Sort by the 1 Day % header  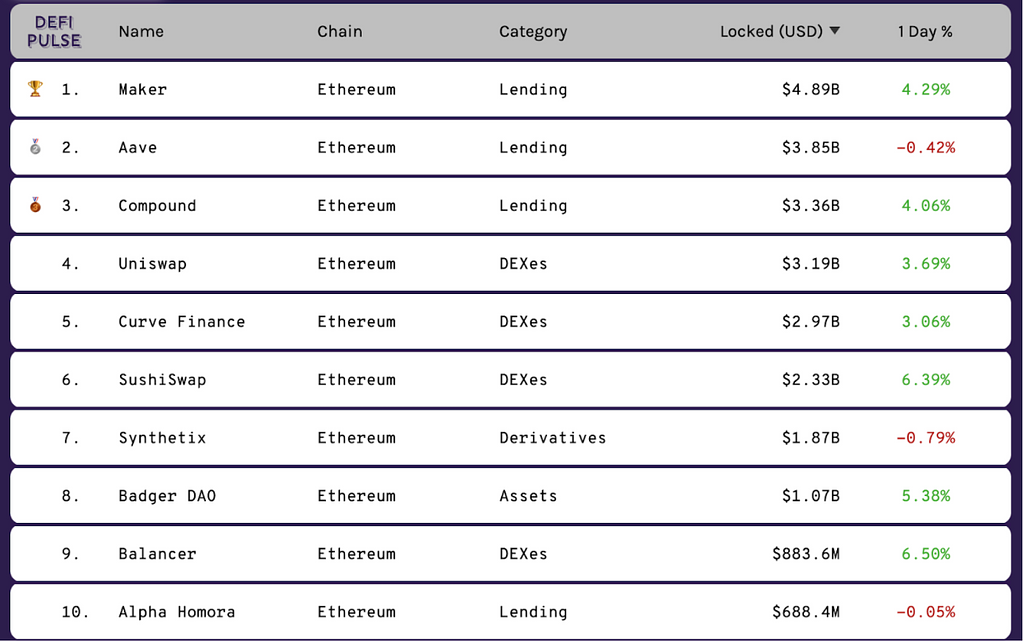[925, 32]
